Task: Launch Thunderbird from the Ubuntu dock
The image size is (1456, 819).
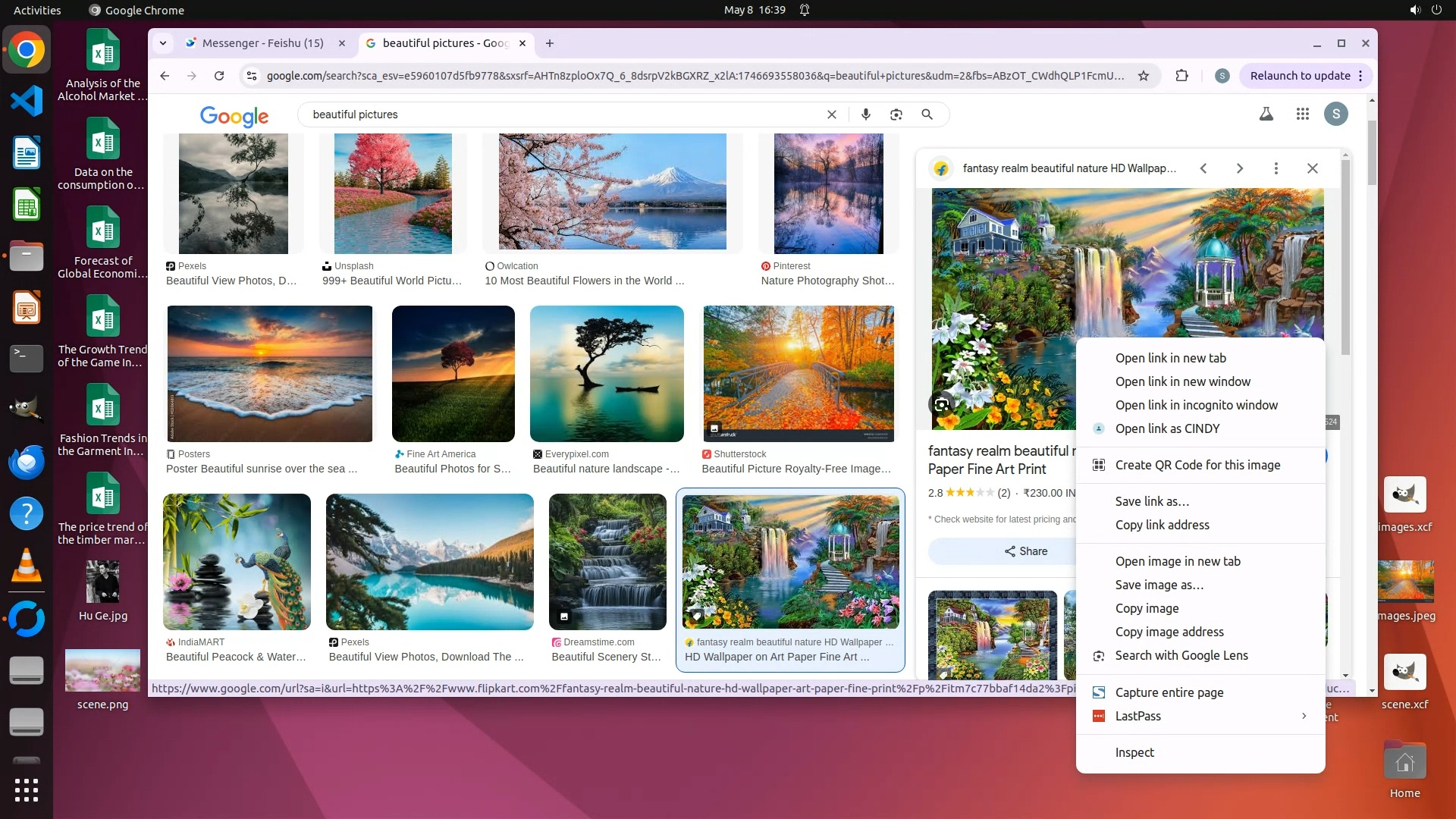Action: coord(27,462)
